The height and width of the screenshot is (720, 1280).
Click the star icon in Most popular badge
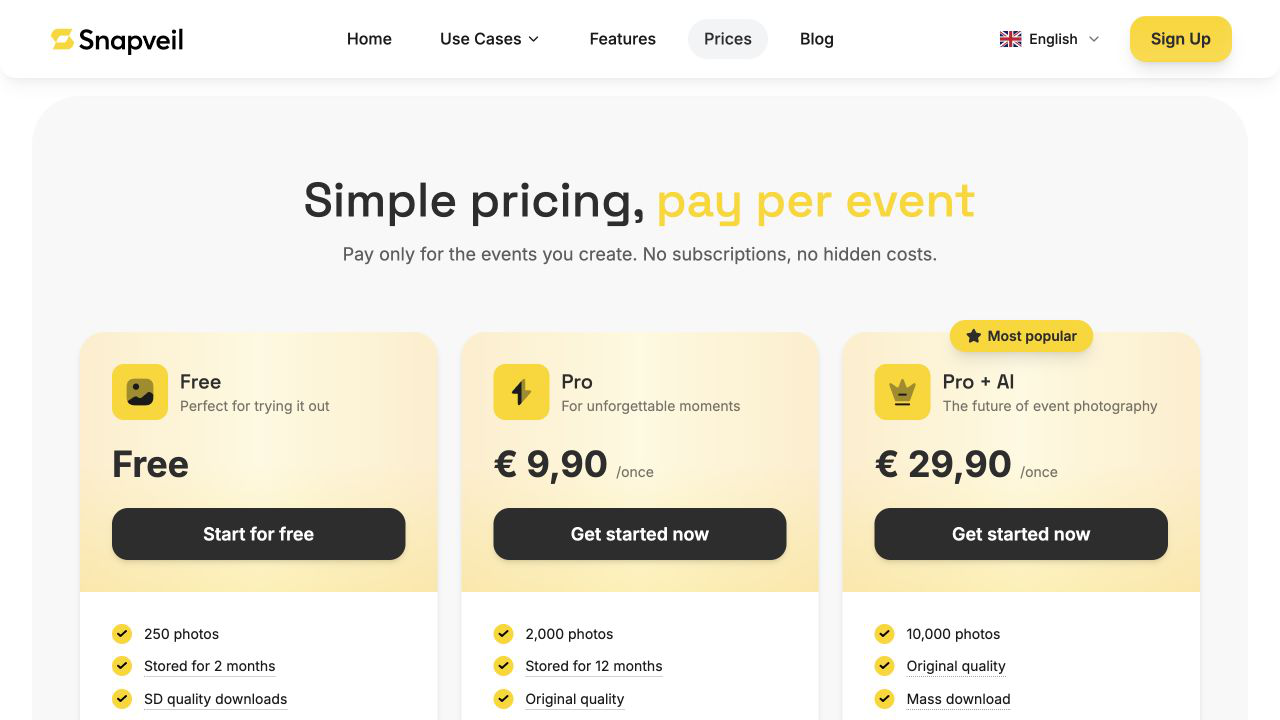[973, 336]
